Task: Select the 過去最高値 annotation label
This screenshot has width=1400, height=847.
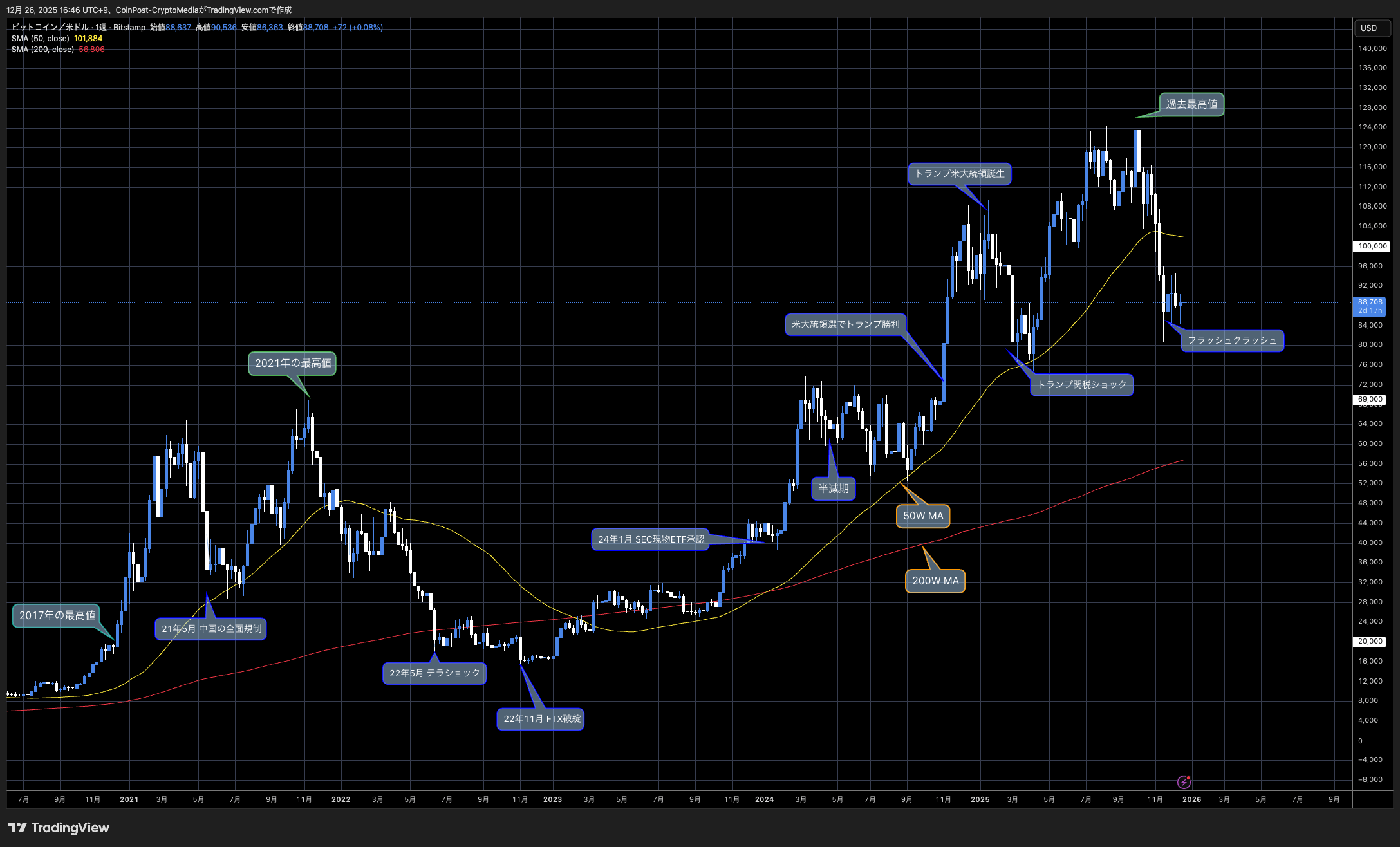Action: (1191, 104)
